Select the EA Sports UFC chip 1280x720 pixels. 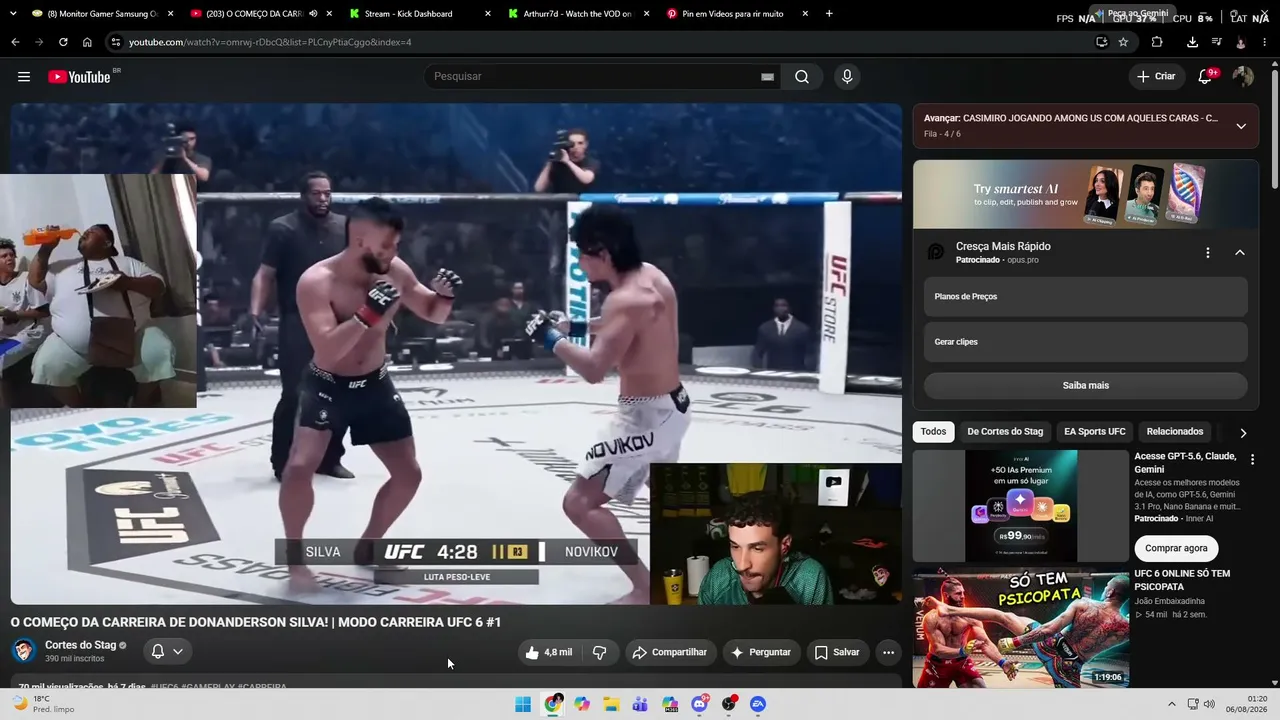(1095, 432)
